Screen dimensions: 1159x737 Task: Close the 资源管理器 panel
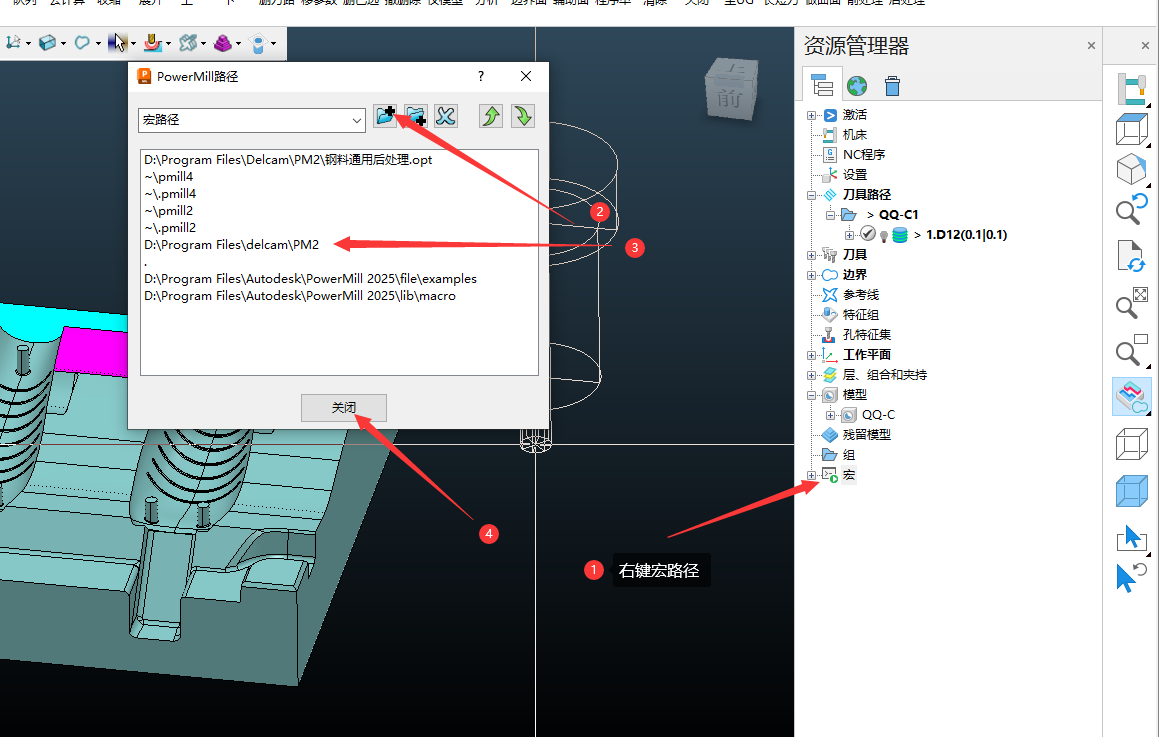pyautogui.click(x=1091, y=46)
